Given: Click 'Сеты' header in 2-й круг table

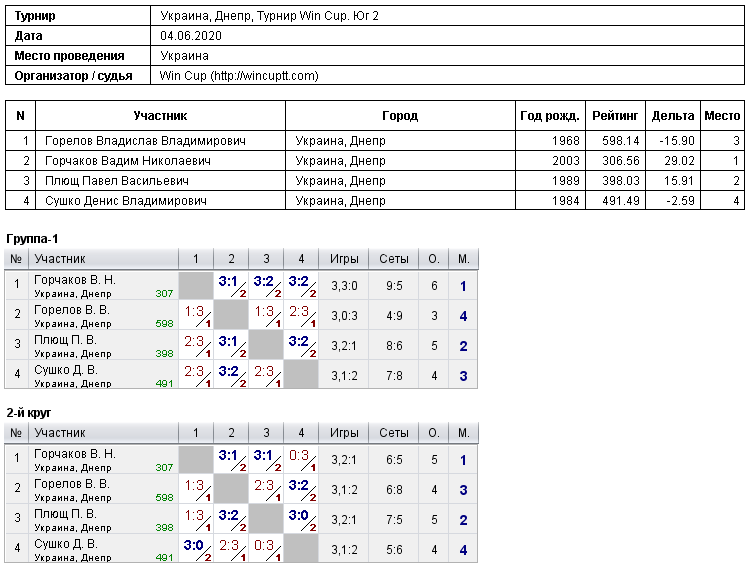Looking at the screenshot, I should 394,433.
